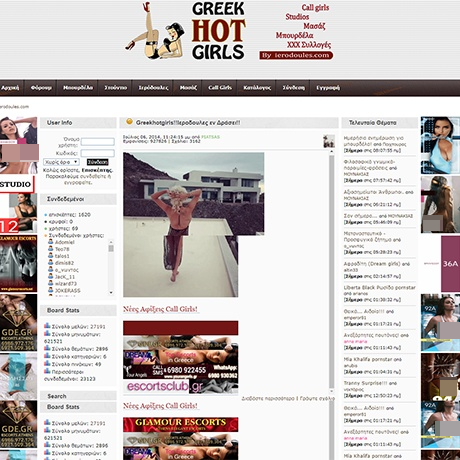460x460 pixels.
Task: Click the pin-up logo in the site header
Action: pyautogui.click(x=154, y=31)
